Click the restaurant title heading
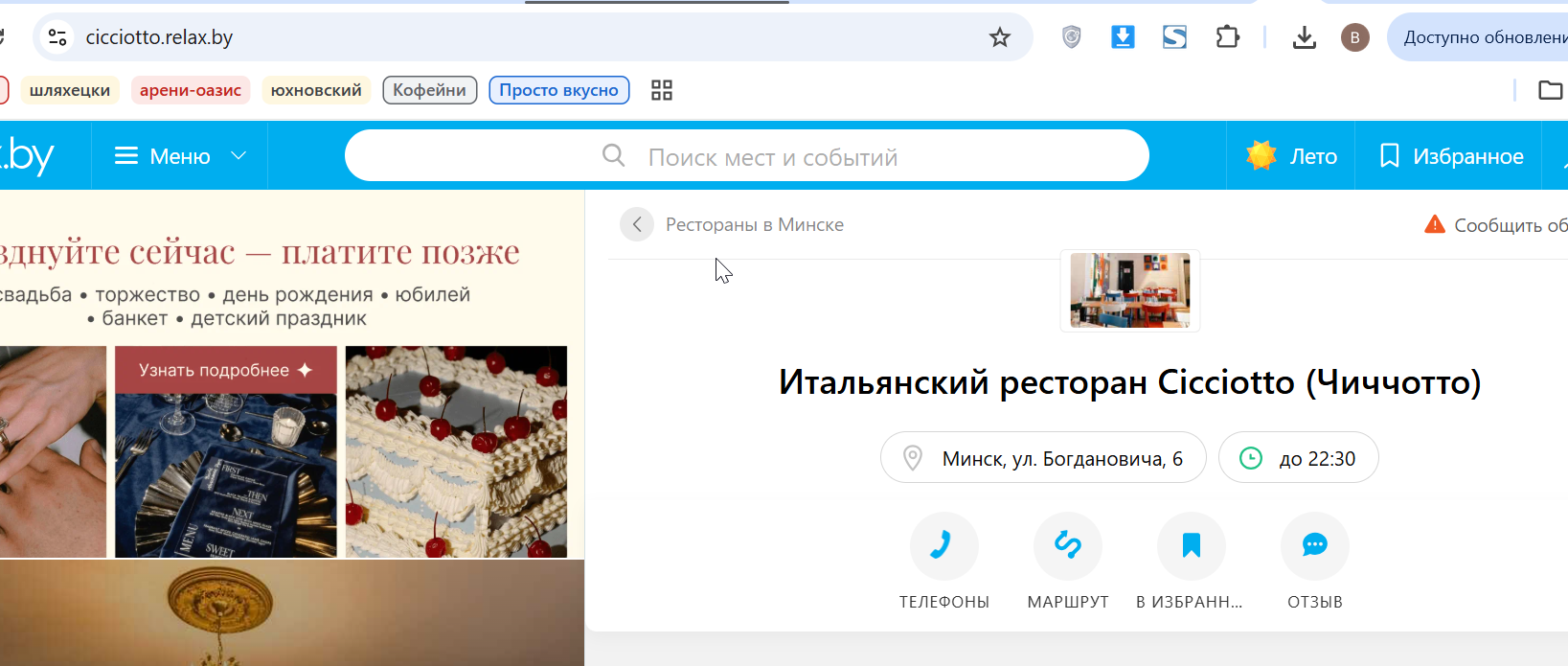The height and width of the screenshot is (666, 1568). [x=1130, y=382]
